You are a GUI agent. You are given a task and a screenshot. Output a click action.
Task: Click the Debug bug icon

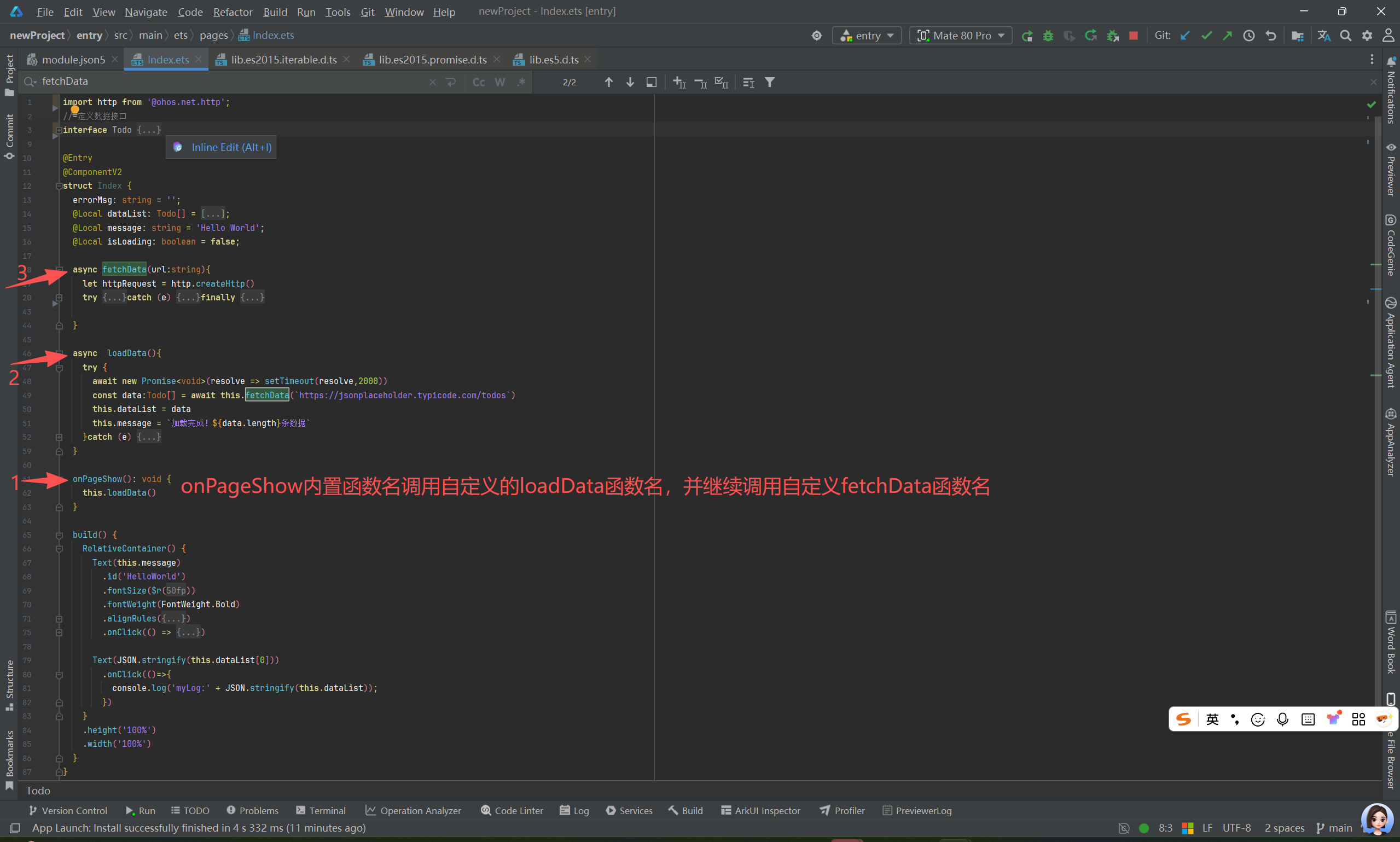point(1048,36)
